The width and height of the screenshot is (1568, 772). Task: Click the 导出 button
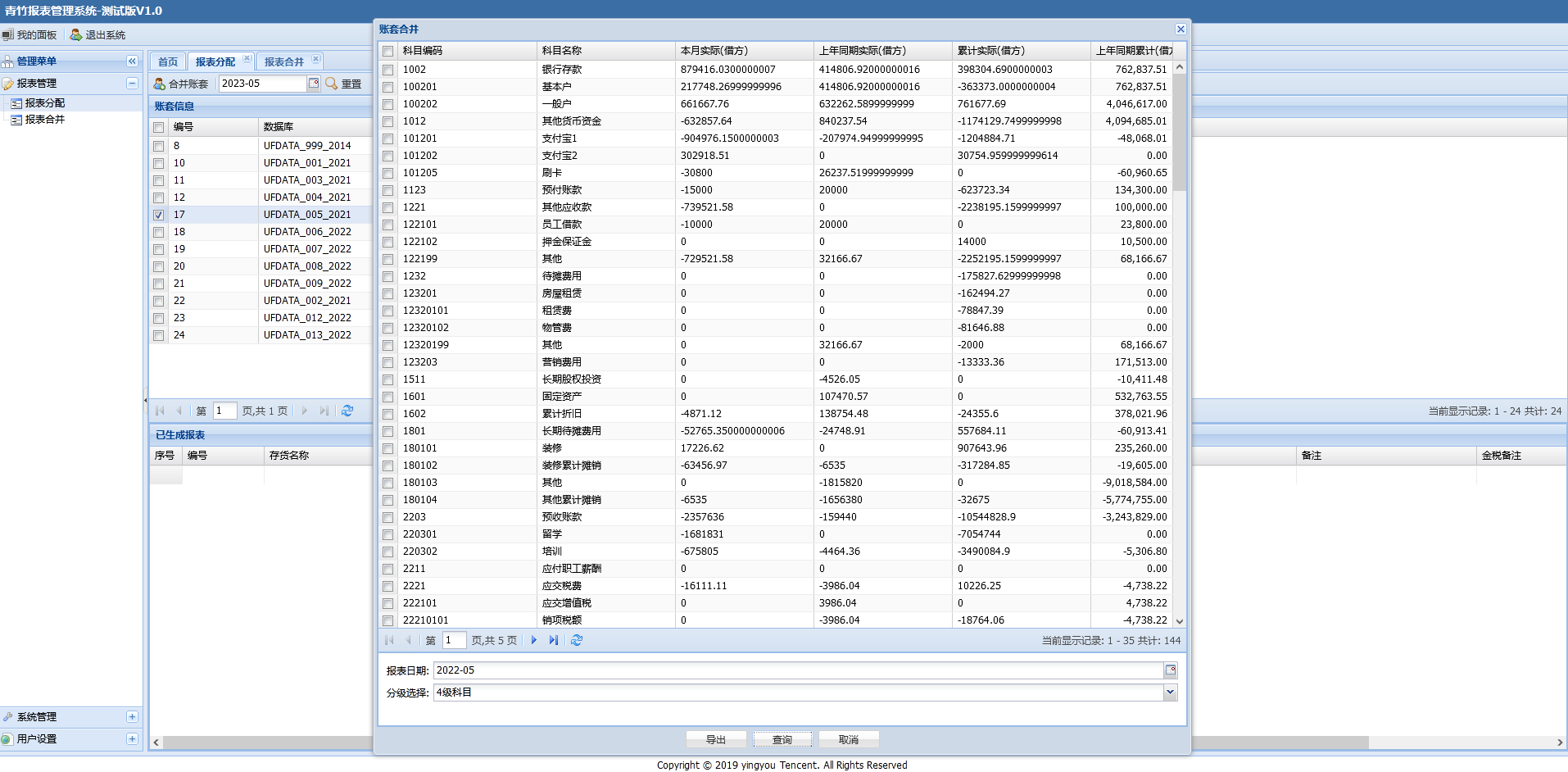coord(716,739)
